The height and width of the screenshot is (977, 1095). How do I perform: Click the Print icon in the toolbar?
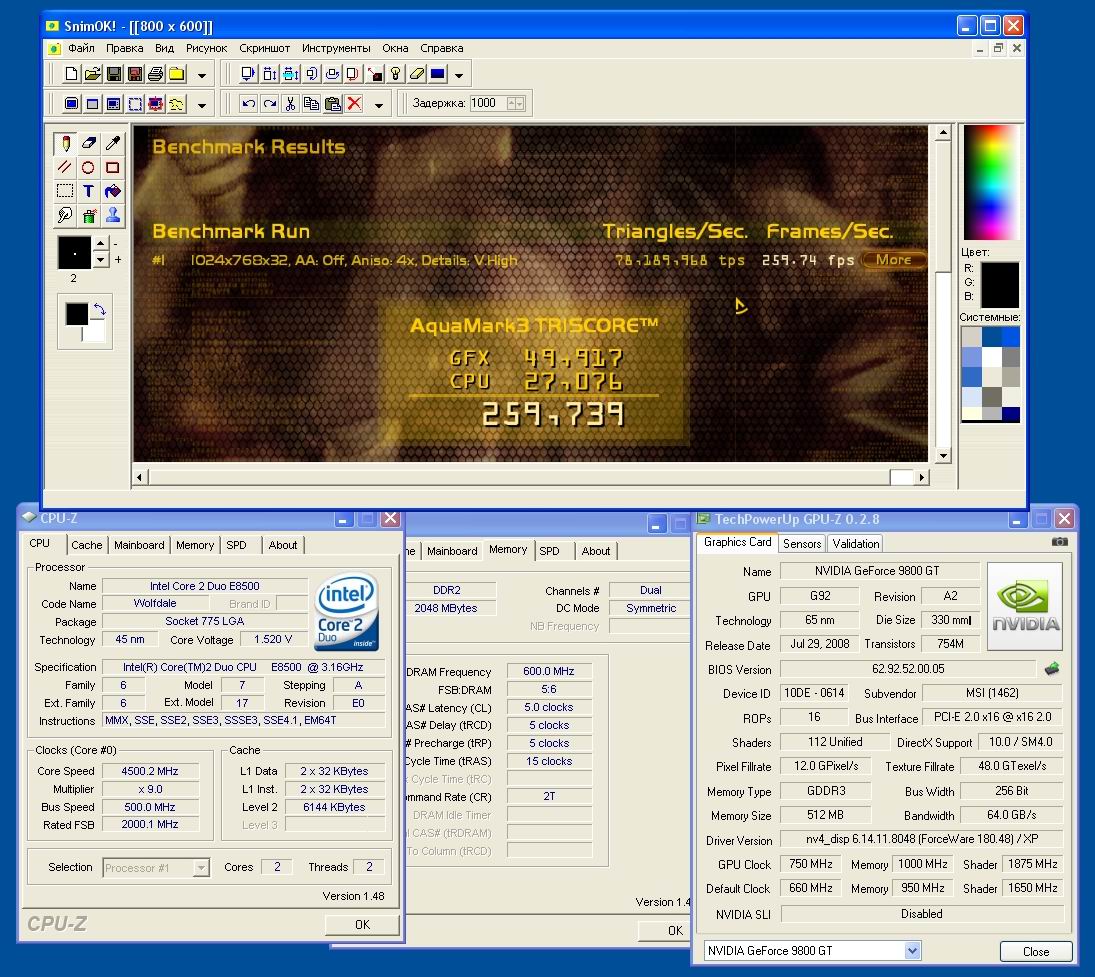click(x=156, y=74)
